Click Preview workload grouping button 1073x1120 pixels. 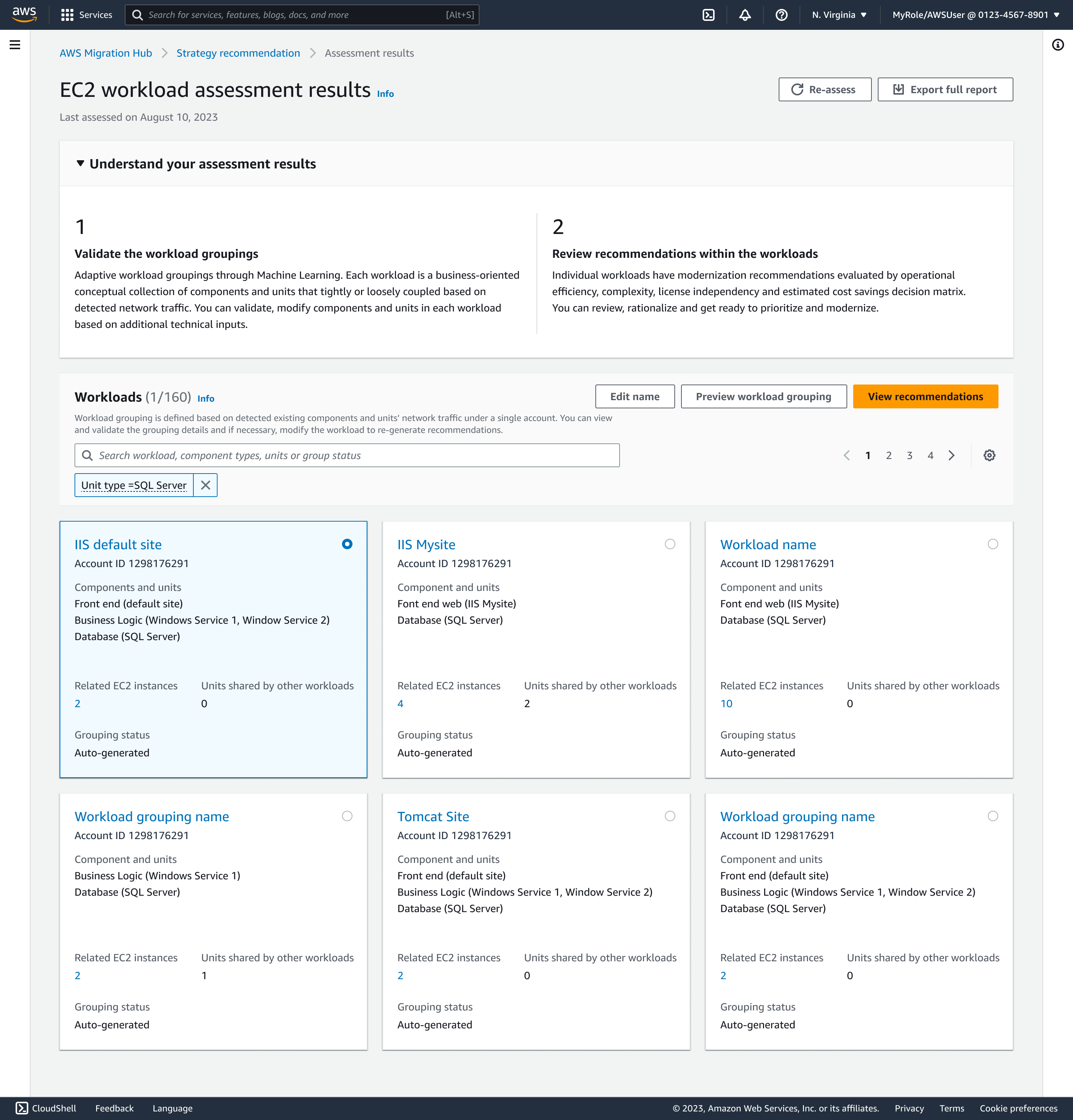click(x=763, y=396)
